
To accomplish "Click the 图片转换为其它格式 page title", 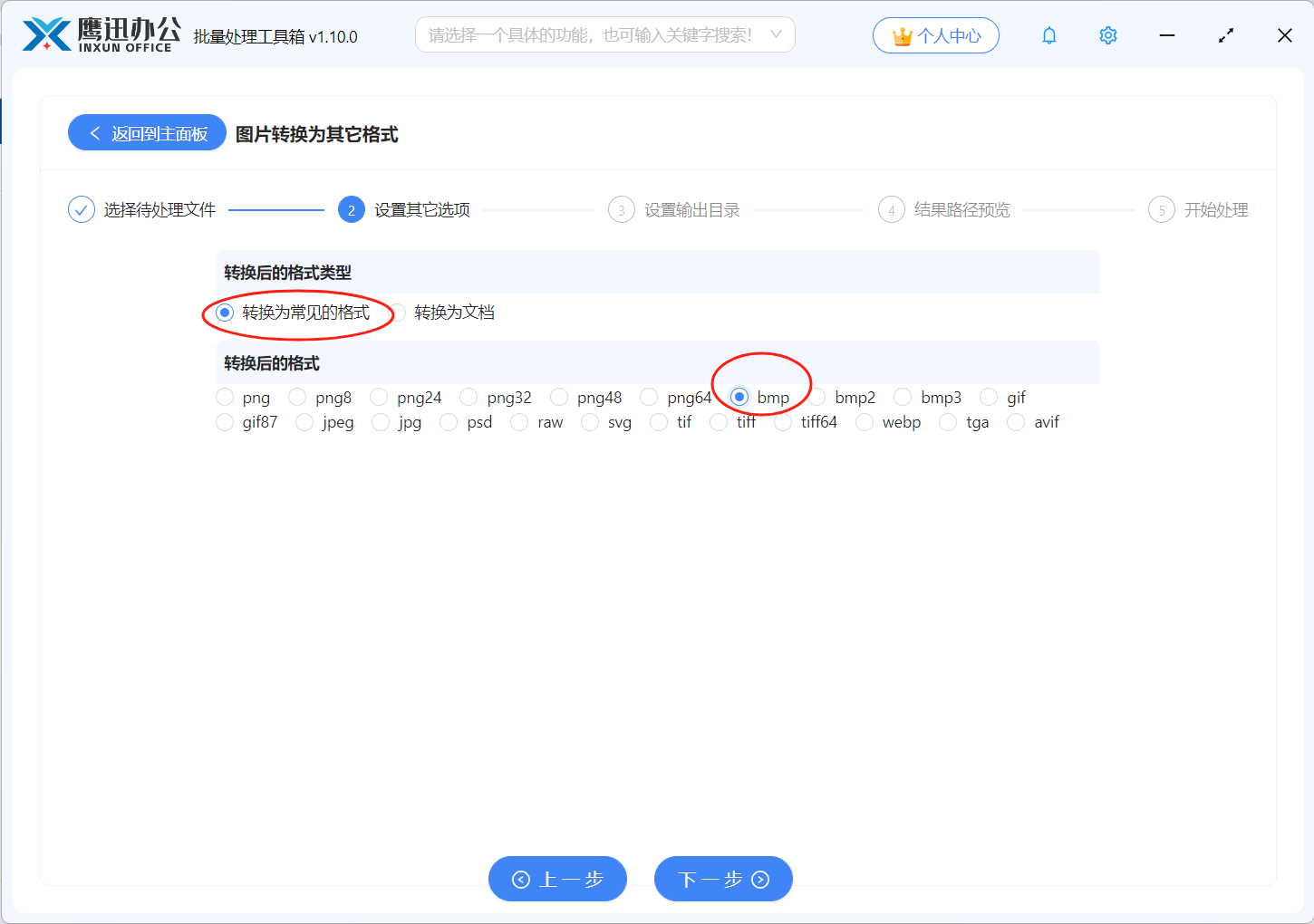I will click(317, 134).
